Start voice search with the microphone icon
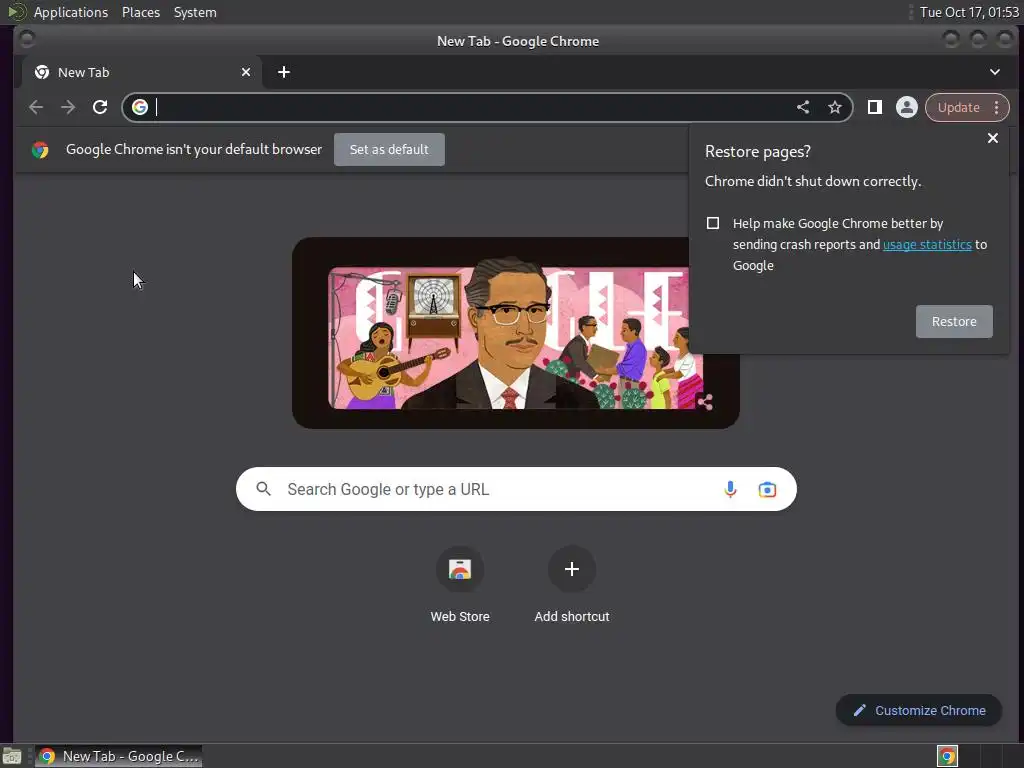The height and width of the screenshot is (768, 1024). tap(730, 489)
